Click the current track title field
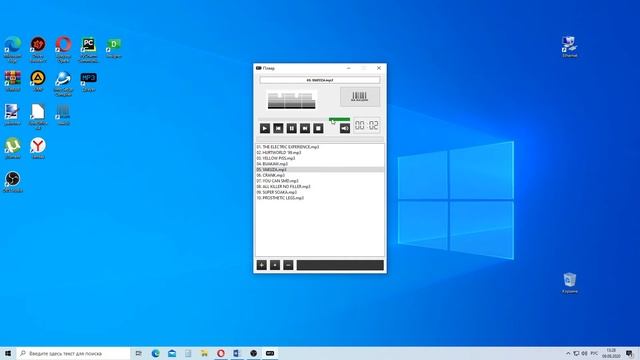This screenshot has height=360, width=640. pos(320,80)
